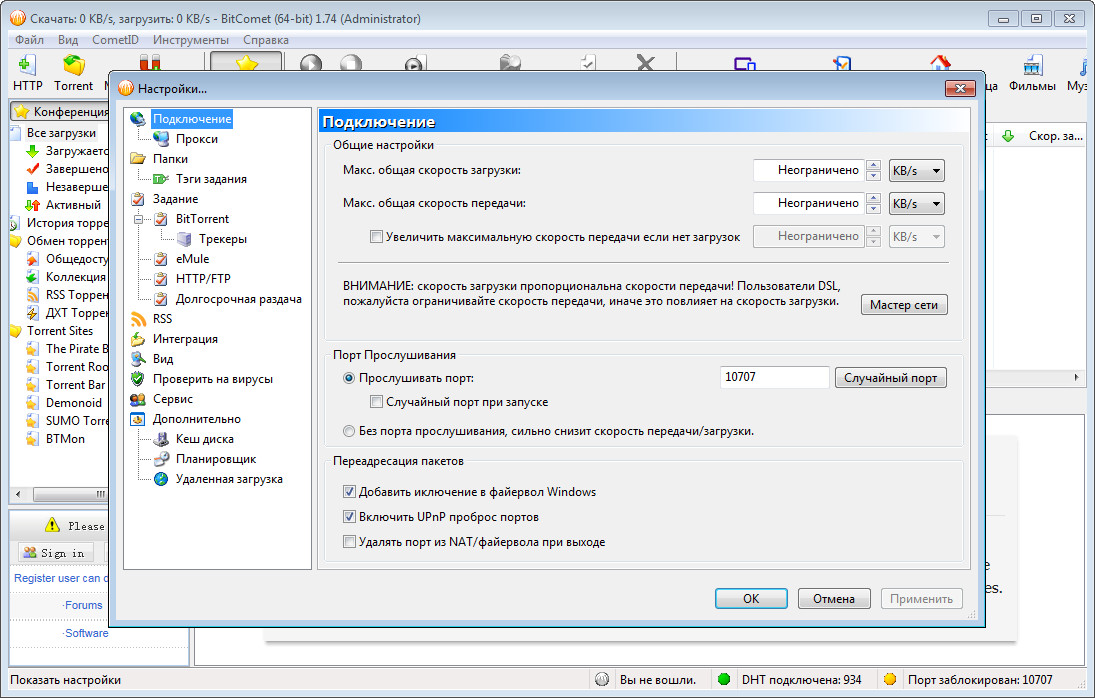This screenshot has height=698, width=1095.
Task: Open Интеграция icon in settings tree
Action: [138, 339]
